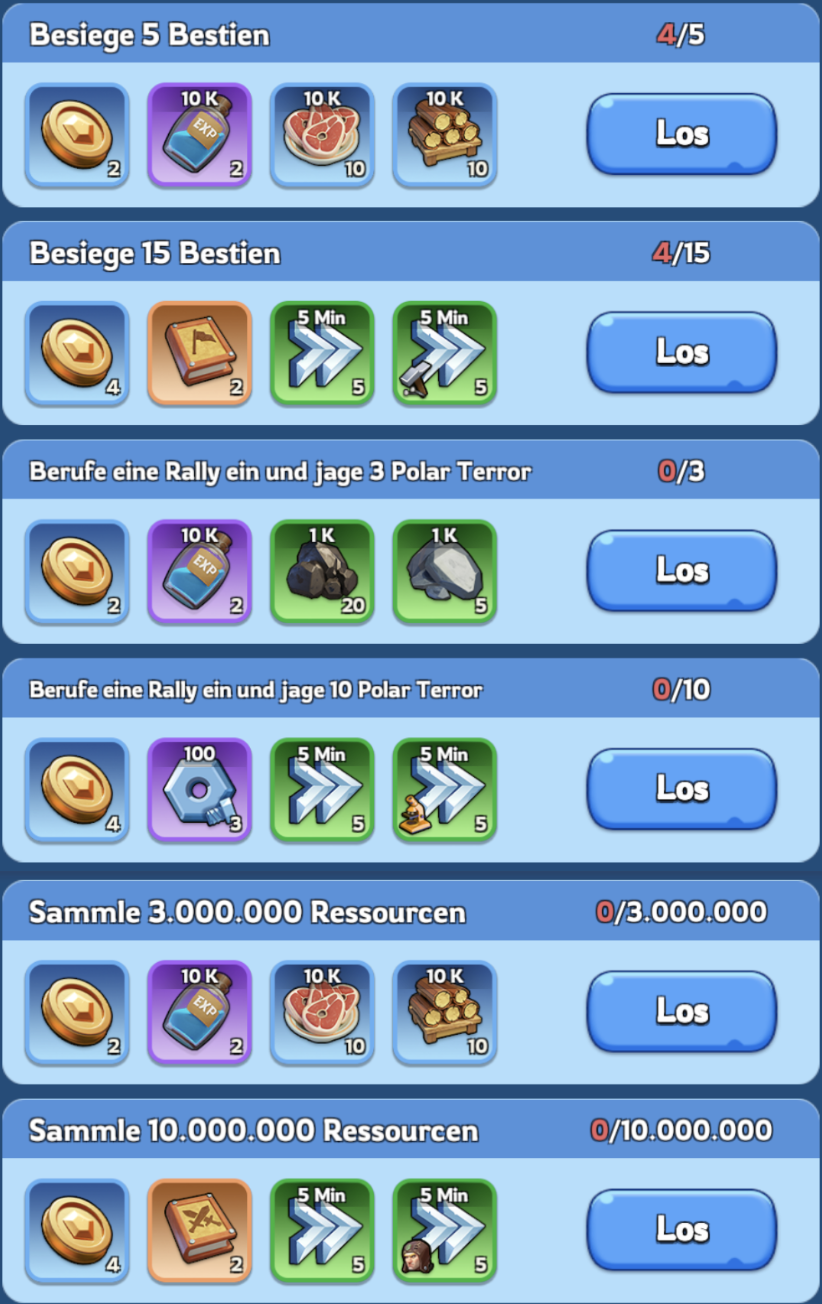This screenshot has height=1304, width=822.
Task: Tap gold coin reward in Besiege 15 Bestien
Action: [77, 353]
